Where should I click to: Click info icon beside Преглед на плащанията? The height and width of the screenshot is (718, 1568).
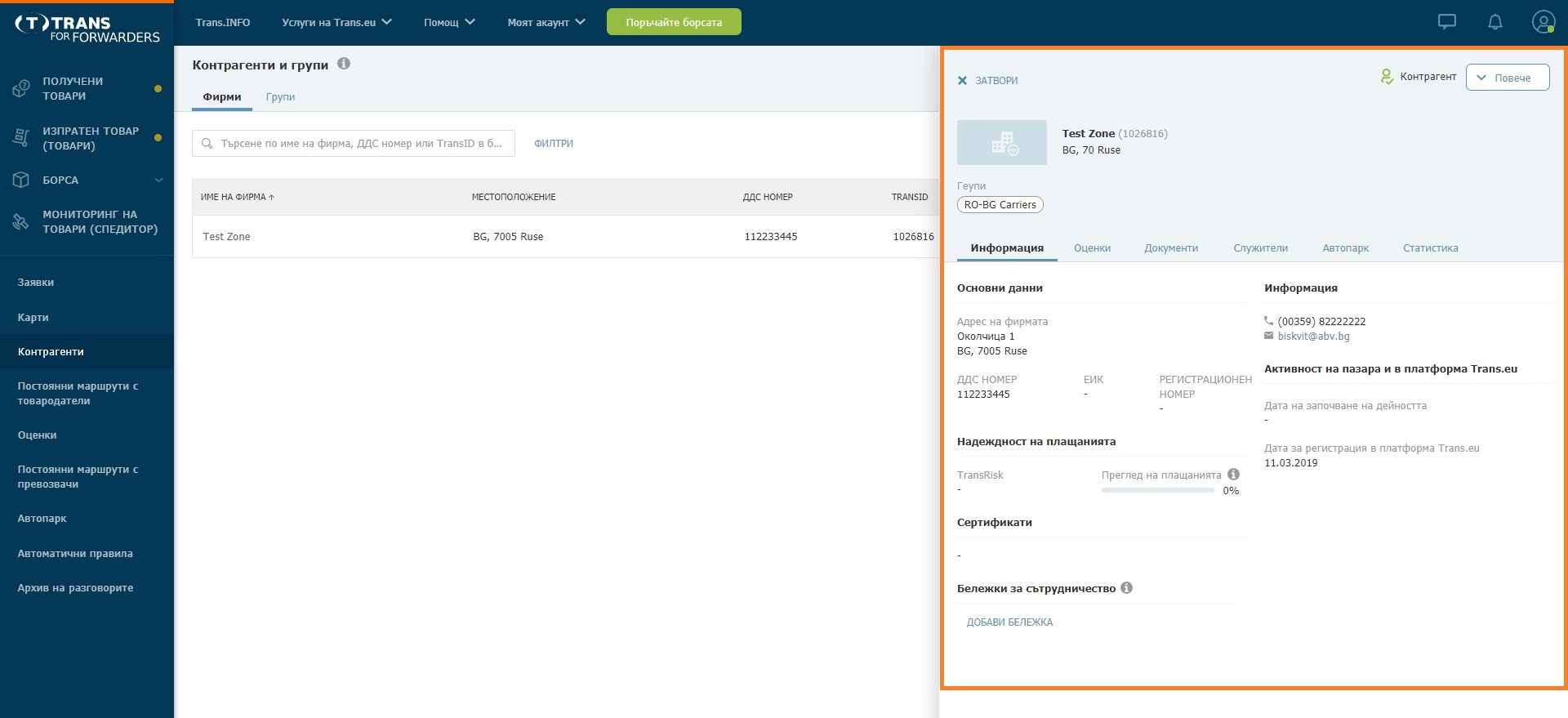point(1233,475)
